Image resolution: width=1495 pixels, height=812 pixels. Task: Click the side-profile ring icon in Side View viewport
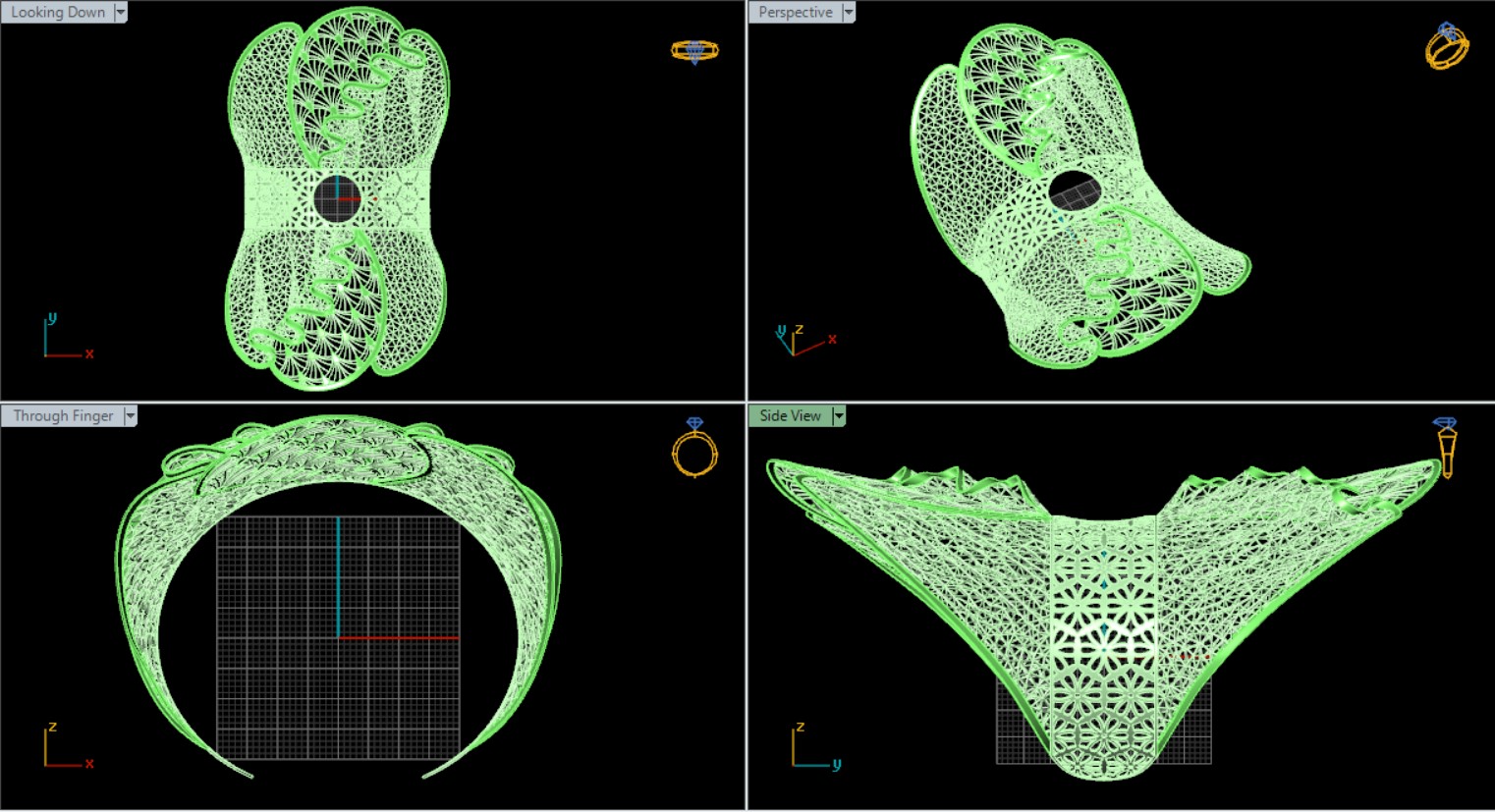[1445, 446]
